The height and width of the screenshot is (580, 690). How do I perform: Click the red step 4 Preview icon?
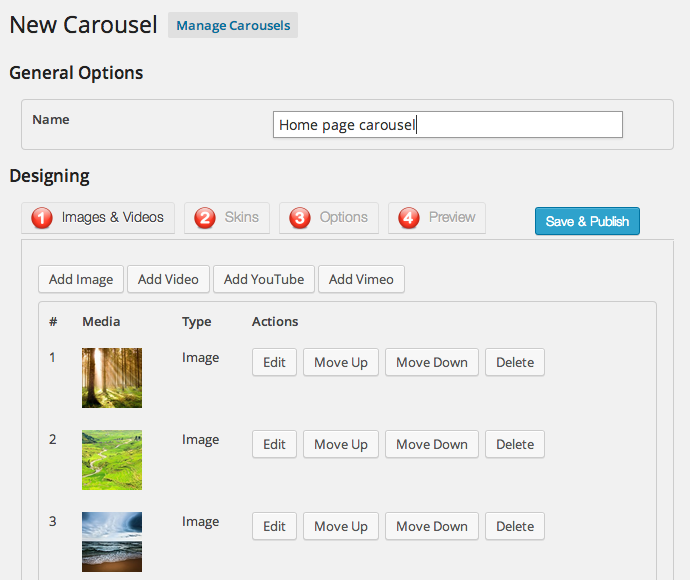click(x=408, y=218)
